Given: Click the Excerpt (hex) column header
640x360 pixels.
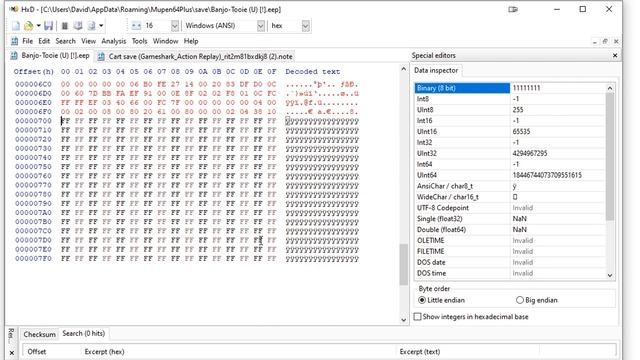Looking at the screenshot, I should click(238, 351).
